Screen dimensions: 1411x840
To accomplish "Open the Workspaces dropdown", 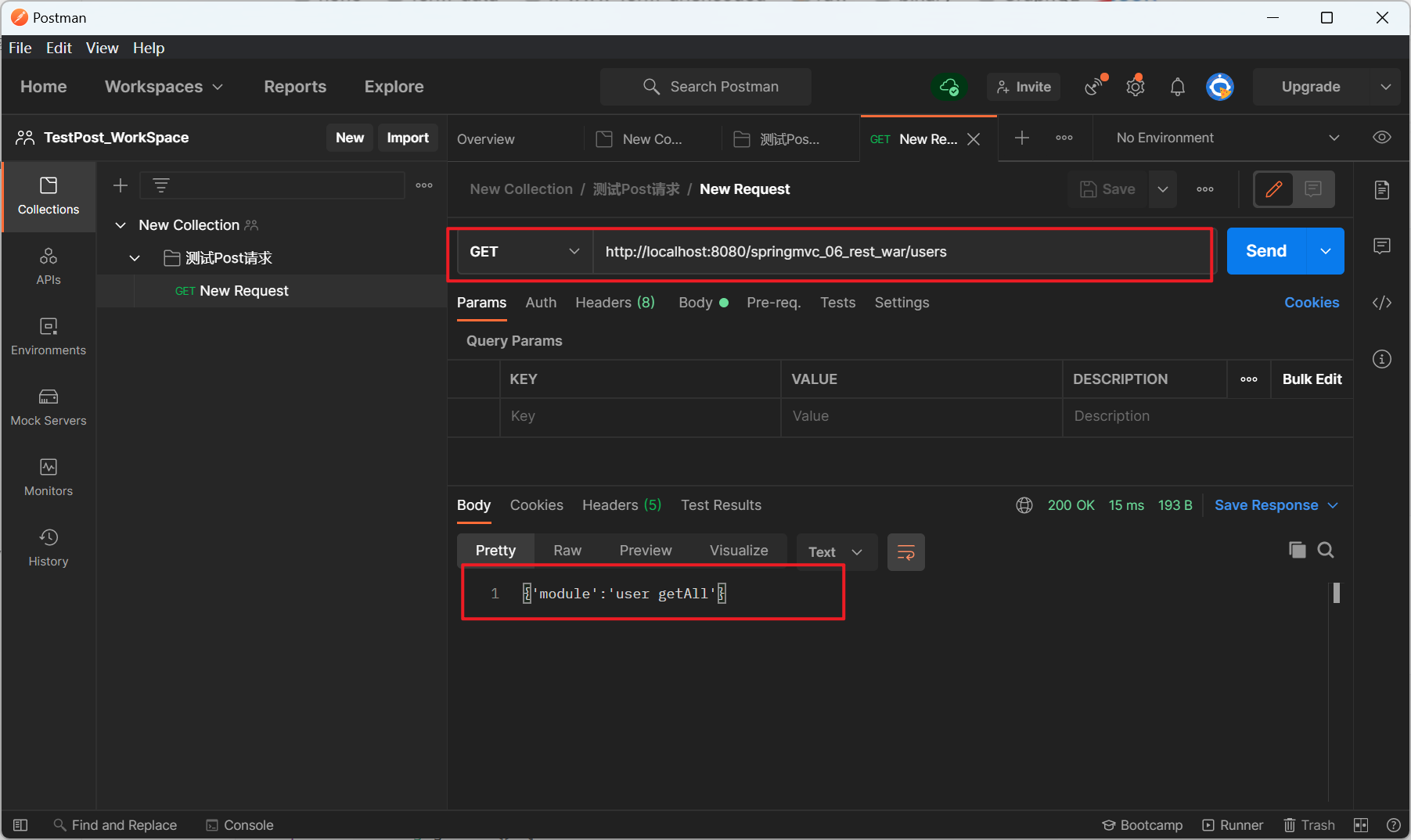I will [x=164, y=87].
